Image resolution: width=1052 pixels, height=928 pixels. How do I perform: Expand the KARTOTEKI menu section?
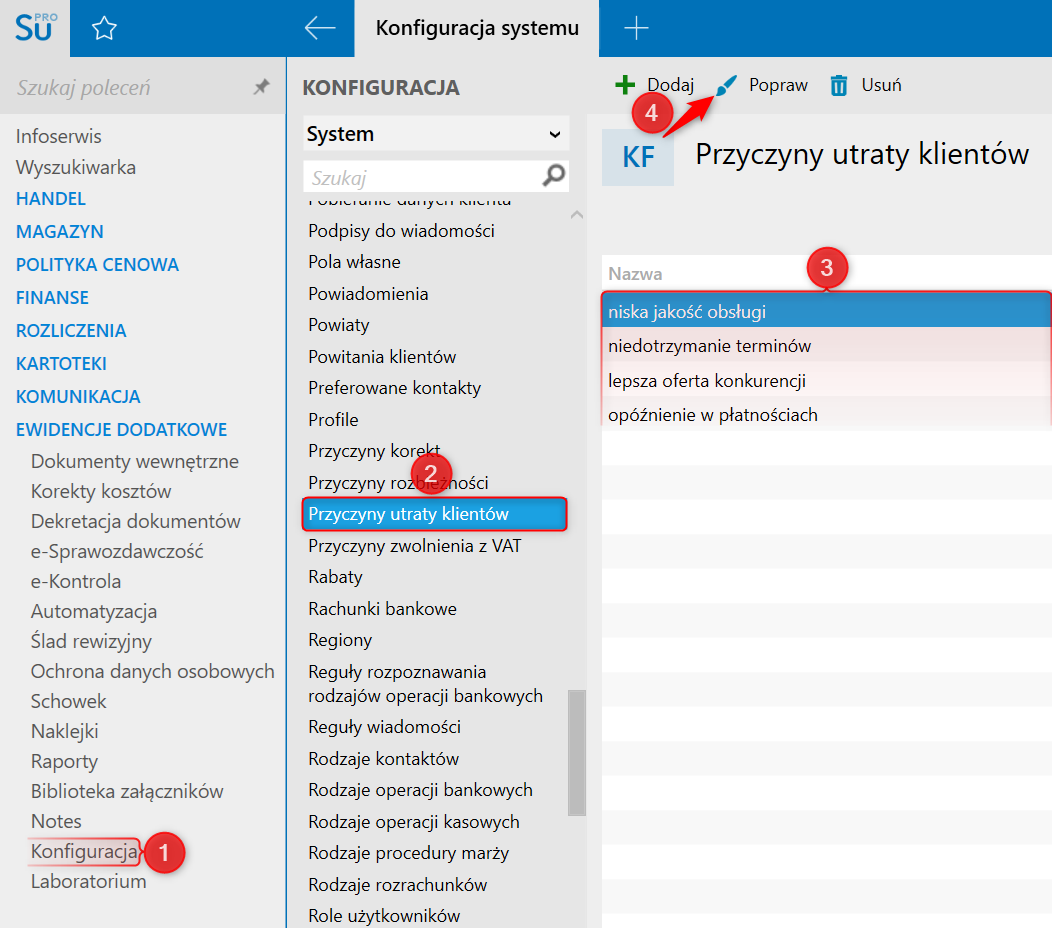tap(61, 363)
